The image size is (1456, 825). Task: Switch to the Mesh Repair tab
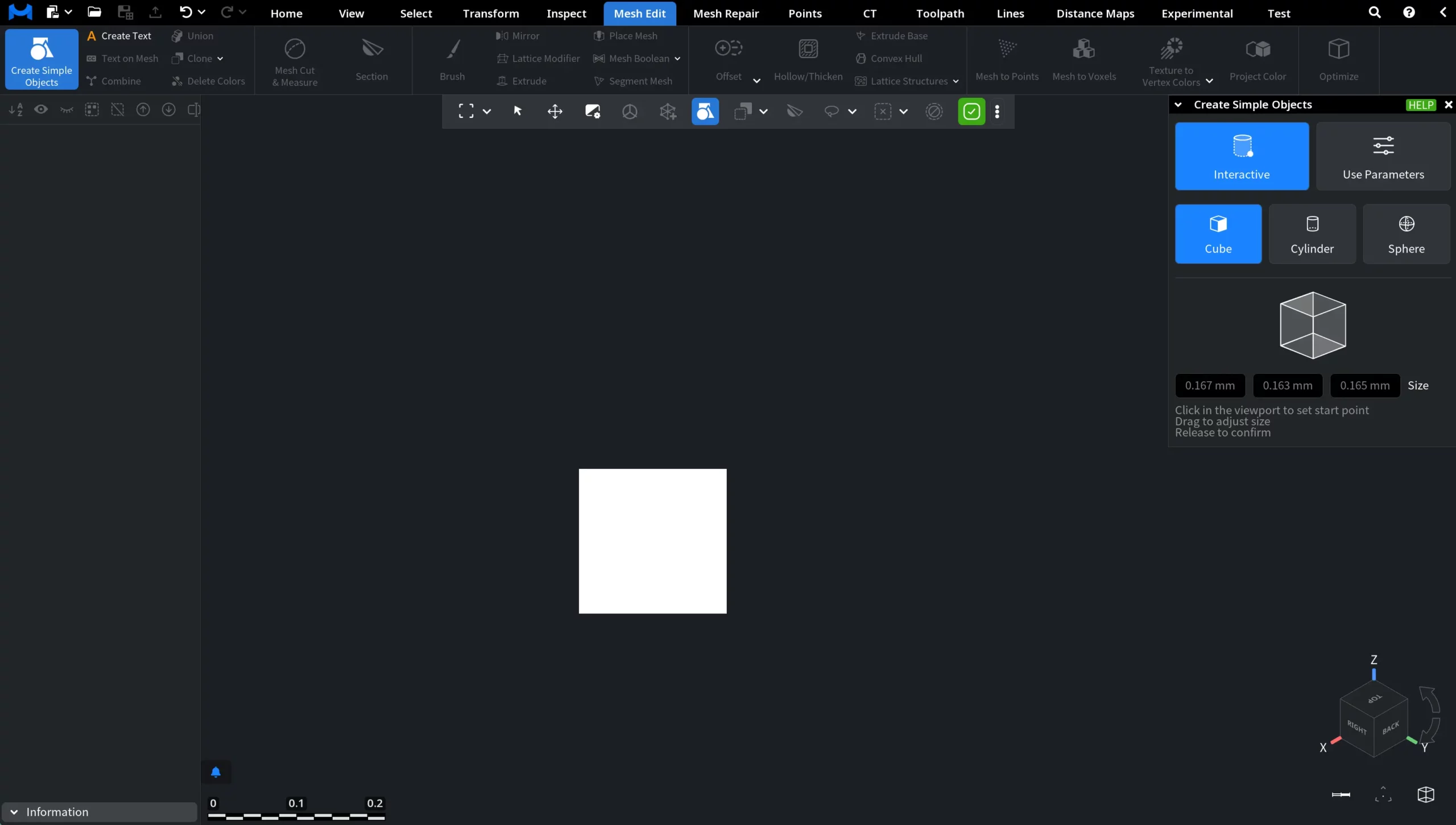point(726,13)
